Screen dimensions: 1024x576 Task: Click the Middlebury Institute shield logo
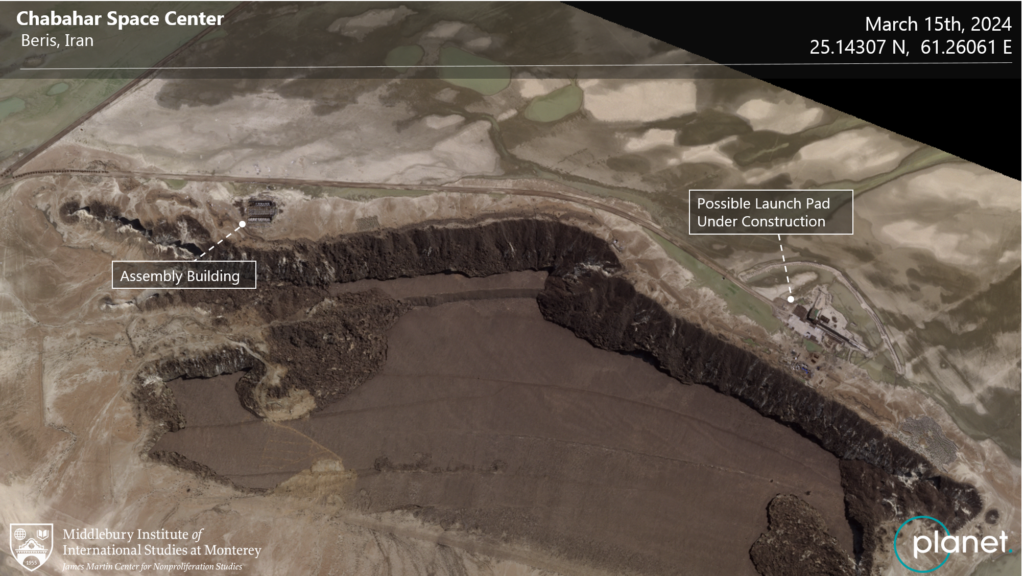tap(31, 546)
